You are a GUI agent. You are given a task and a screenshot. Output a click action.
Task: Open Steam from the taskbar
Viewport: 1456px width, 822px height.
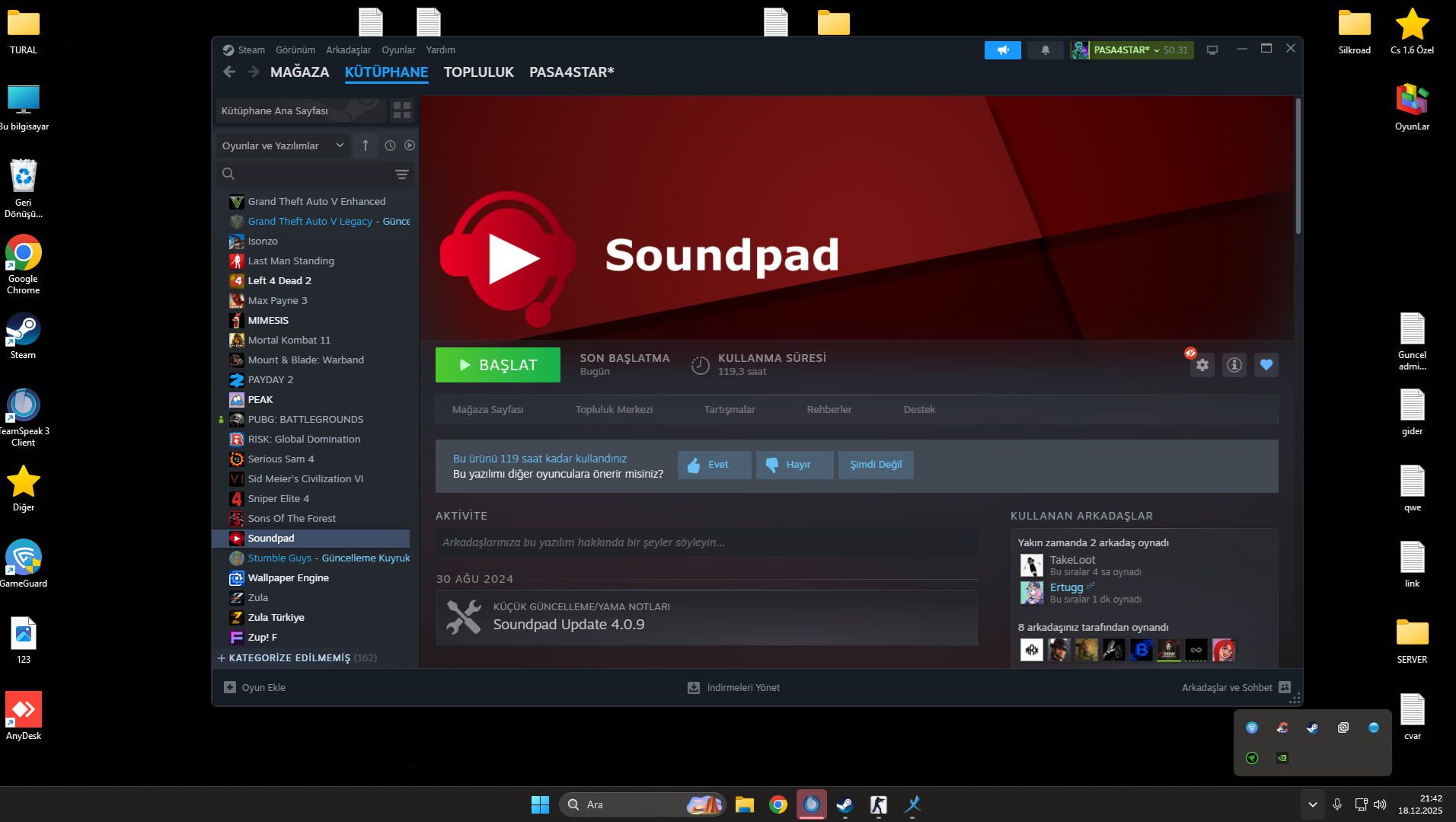point(845,804)
